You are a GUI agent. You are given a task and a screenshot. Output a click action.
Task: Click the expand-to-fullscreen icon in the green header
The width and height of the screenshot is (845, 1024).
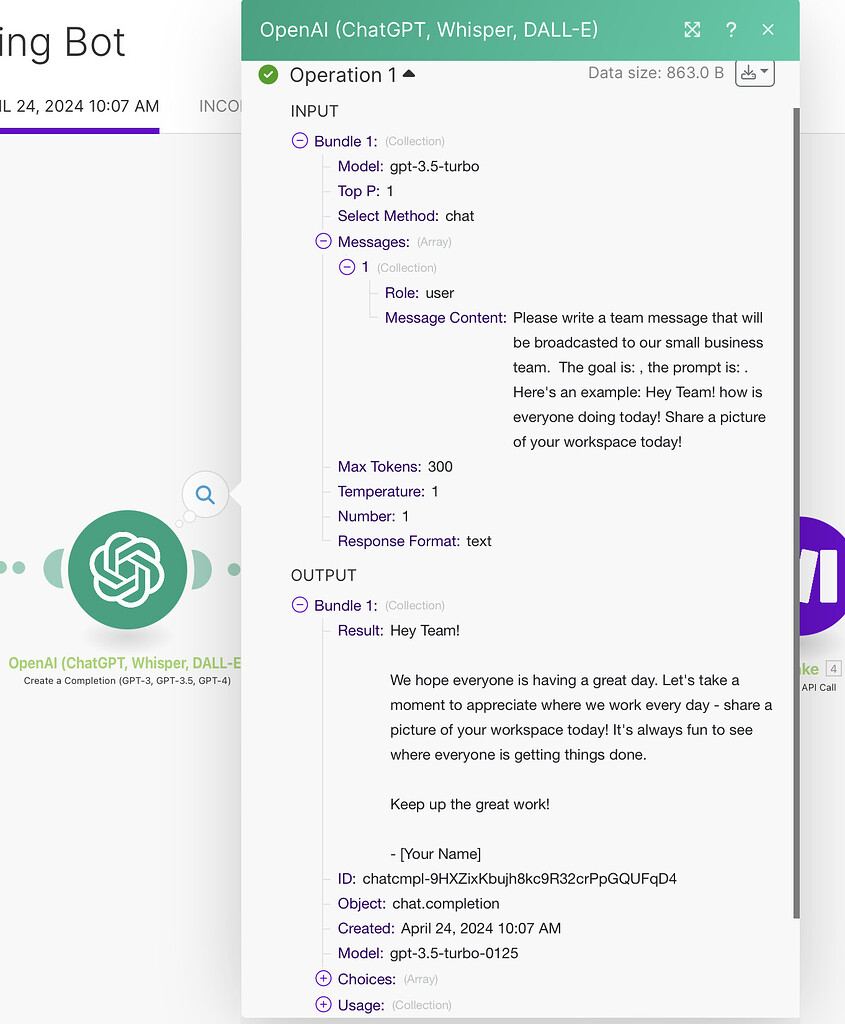[x=692, y=30]
